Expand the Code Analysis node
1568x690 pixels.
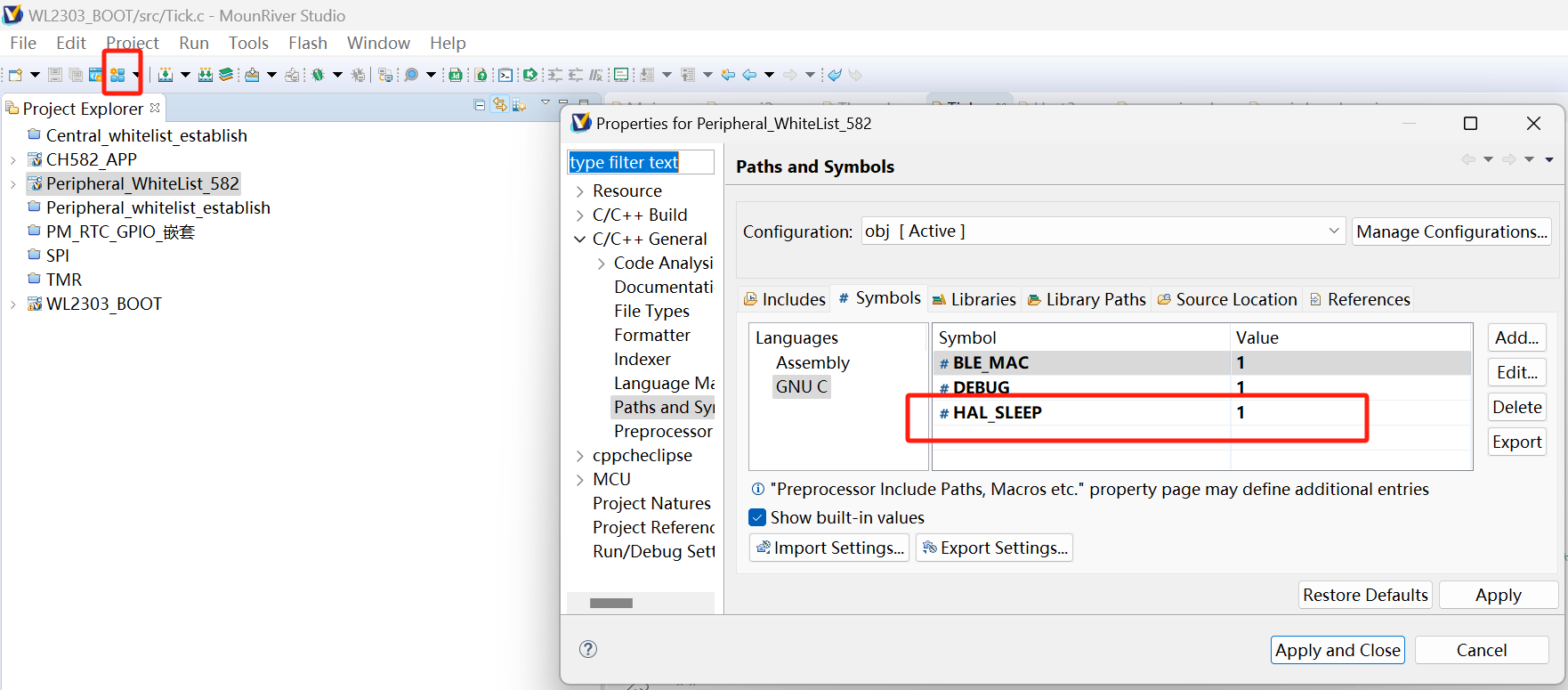point(602,264)
